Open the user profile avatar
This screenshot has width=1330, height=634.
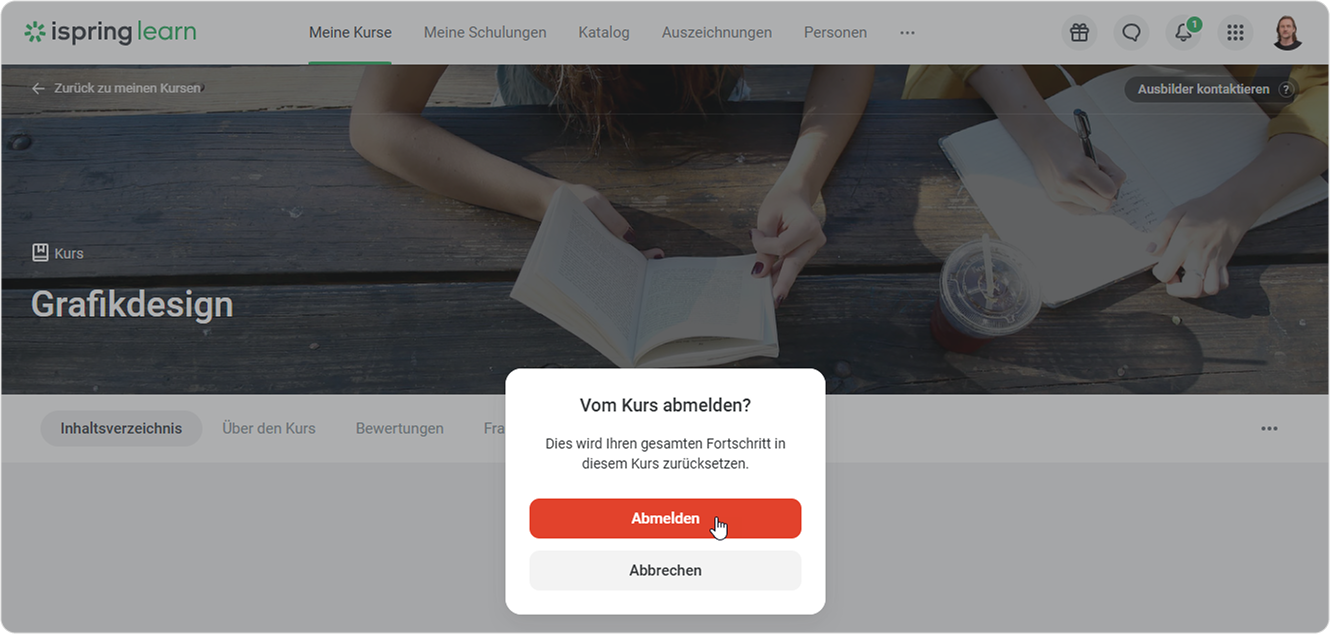click(1287, 33)
